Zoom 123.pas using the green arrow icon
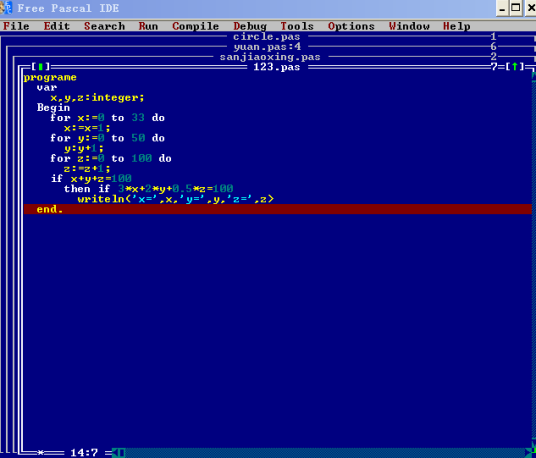The width and height of the screenshot is (536, 458). pos(514,67)
